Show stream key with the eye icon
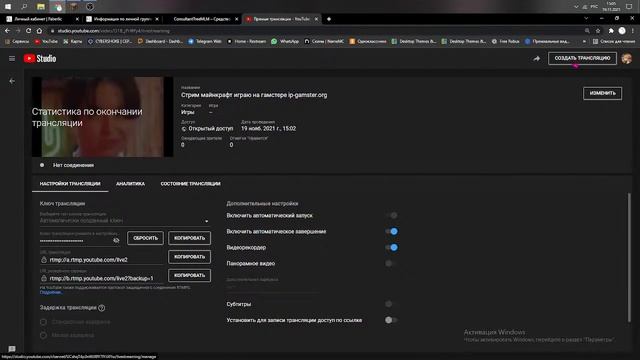Screen dimensions: 640x360 (x=116, y=240)
